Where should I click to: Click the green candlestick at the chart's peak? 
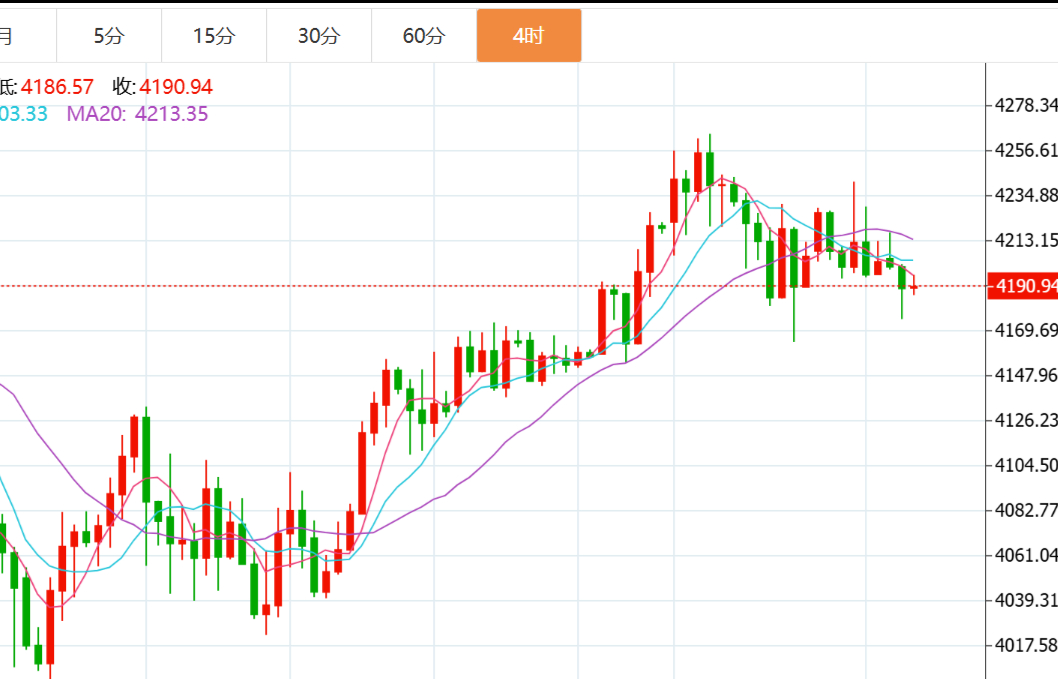click(x=710, y=168)
